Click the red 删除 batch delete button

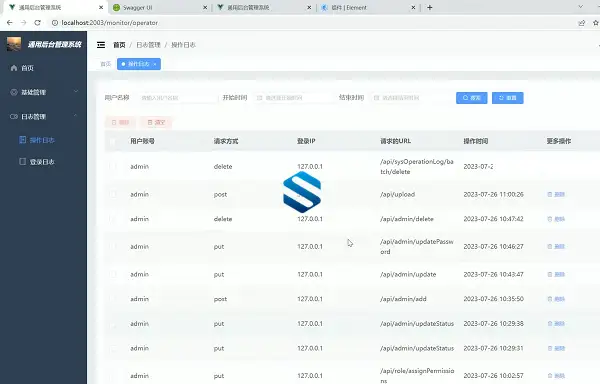(120, 122)
